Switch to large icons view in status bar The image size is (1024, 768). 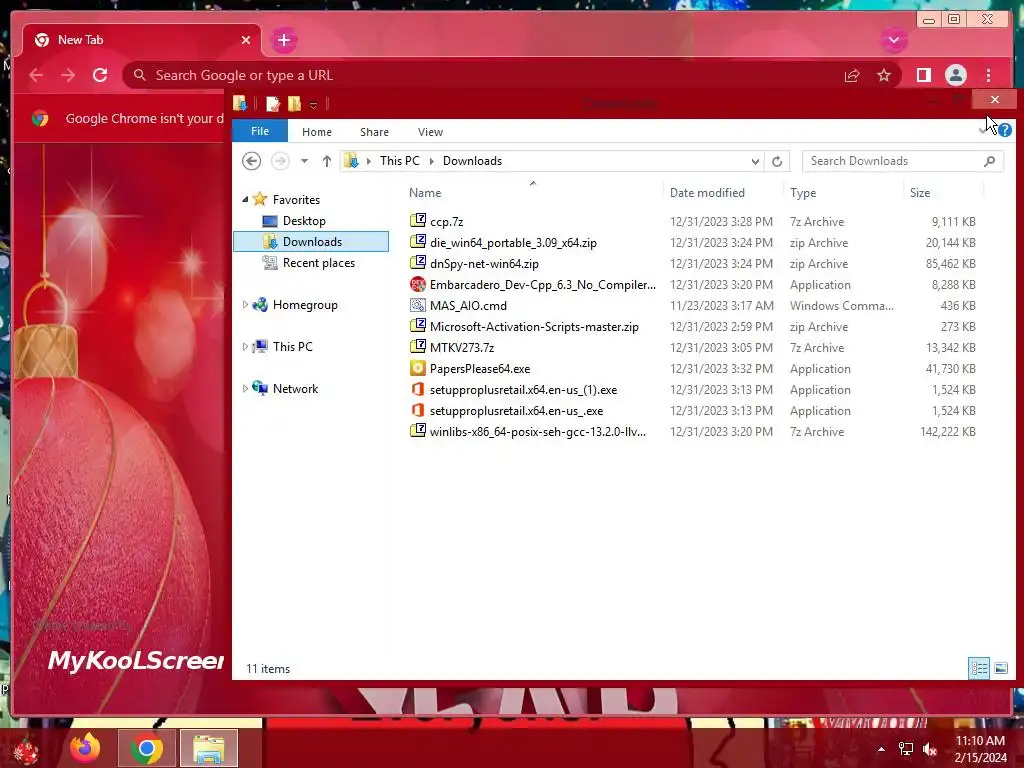[x=1000, y=668]
